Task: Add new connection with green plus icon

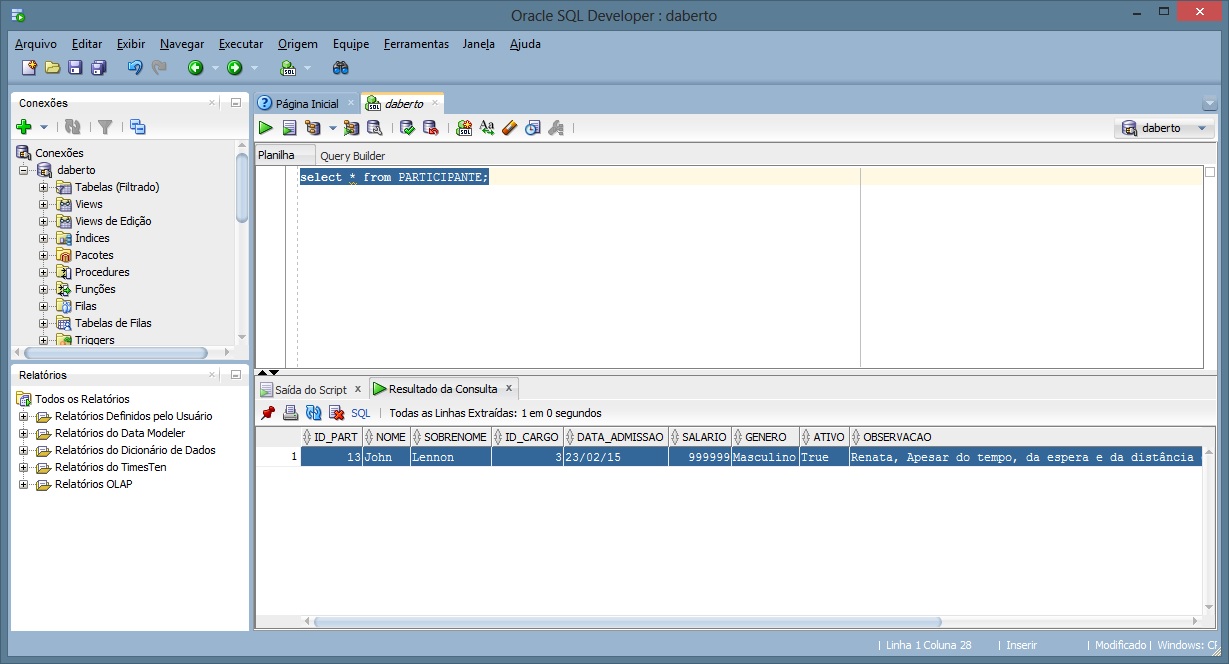Action: point(24,127)
